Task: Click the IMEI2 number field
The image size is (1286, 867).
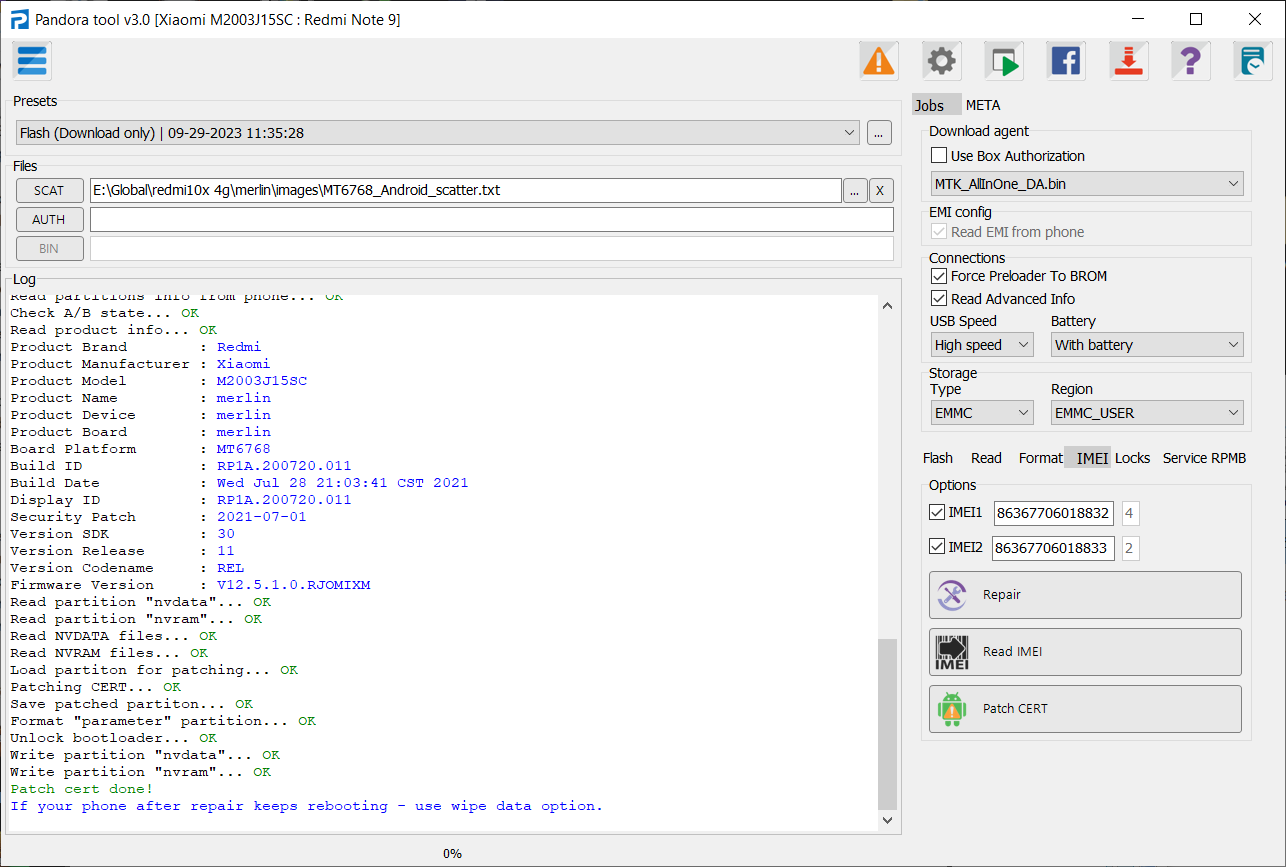Action: pyautogui.click(x=1054, y=548)
